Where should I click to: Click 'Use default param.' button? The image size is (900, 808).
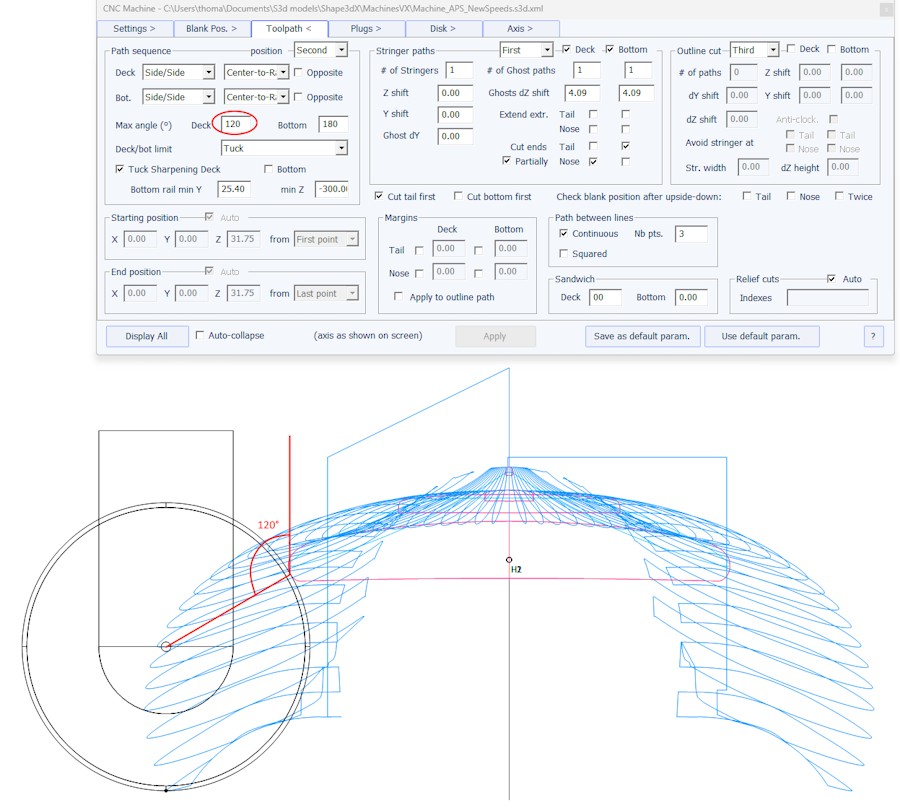click(761, 336)
